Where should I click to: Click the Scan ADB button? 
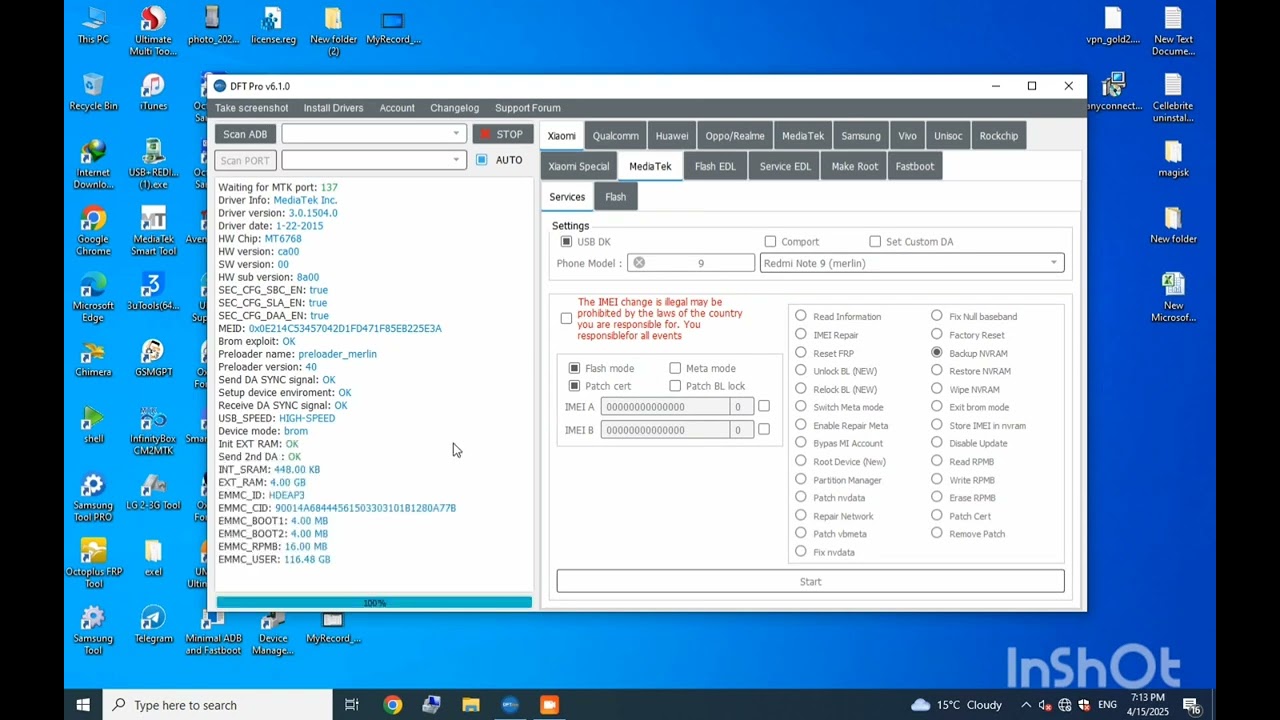pos(245,134)
